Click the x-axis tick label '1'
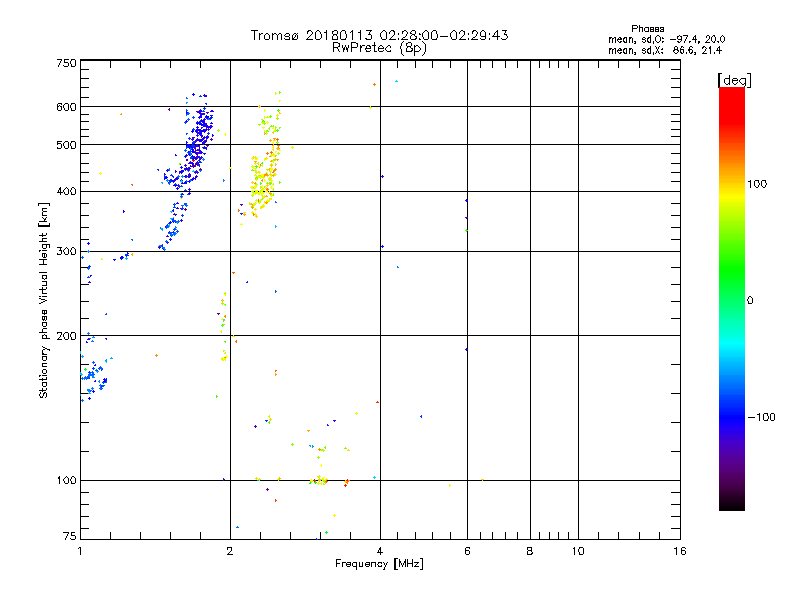 click(80, 551)
